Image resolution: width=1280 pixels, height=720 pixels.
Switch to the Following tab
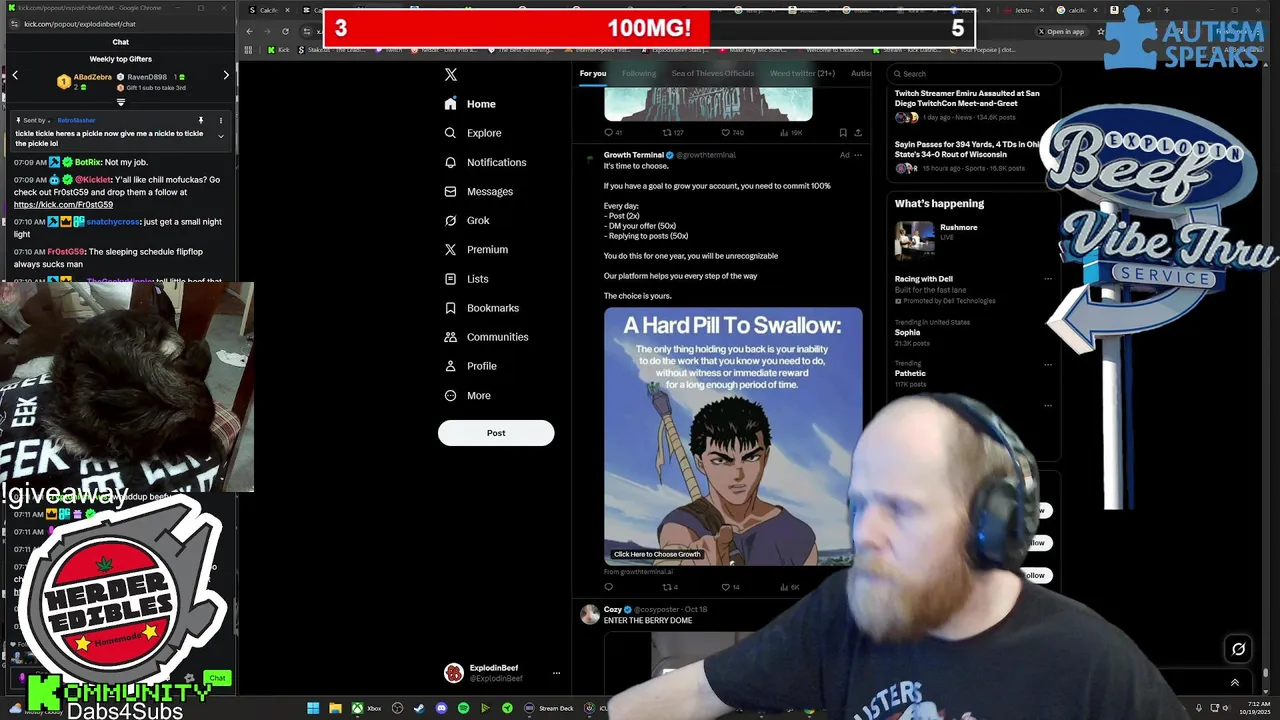[x=639, y=73]
